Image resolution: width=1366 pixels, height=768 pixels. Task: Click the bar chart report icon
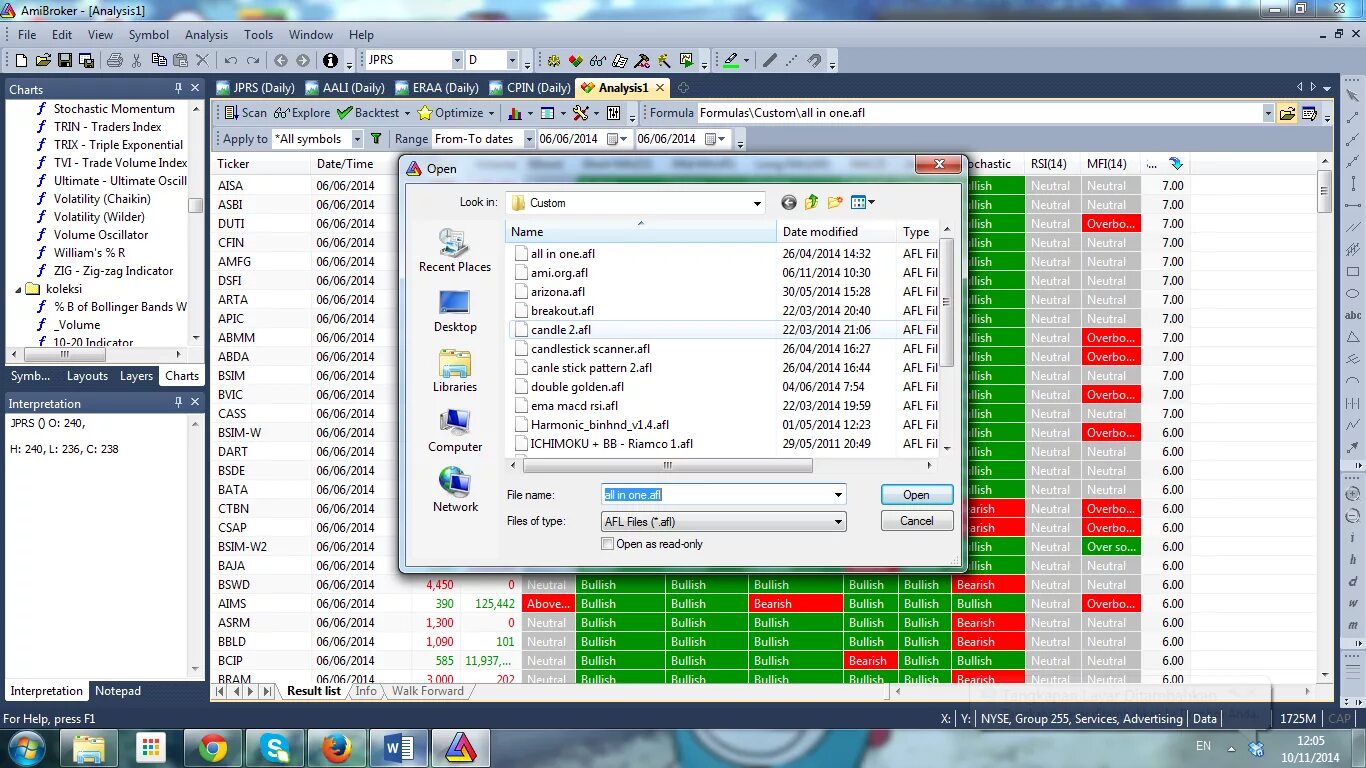coord(515,113)
